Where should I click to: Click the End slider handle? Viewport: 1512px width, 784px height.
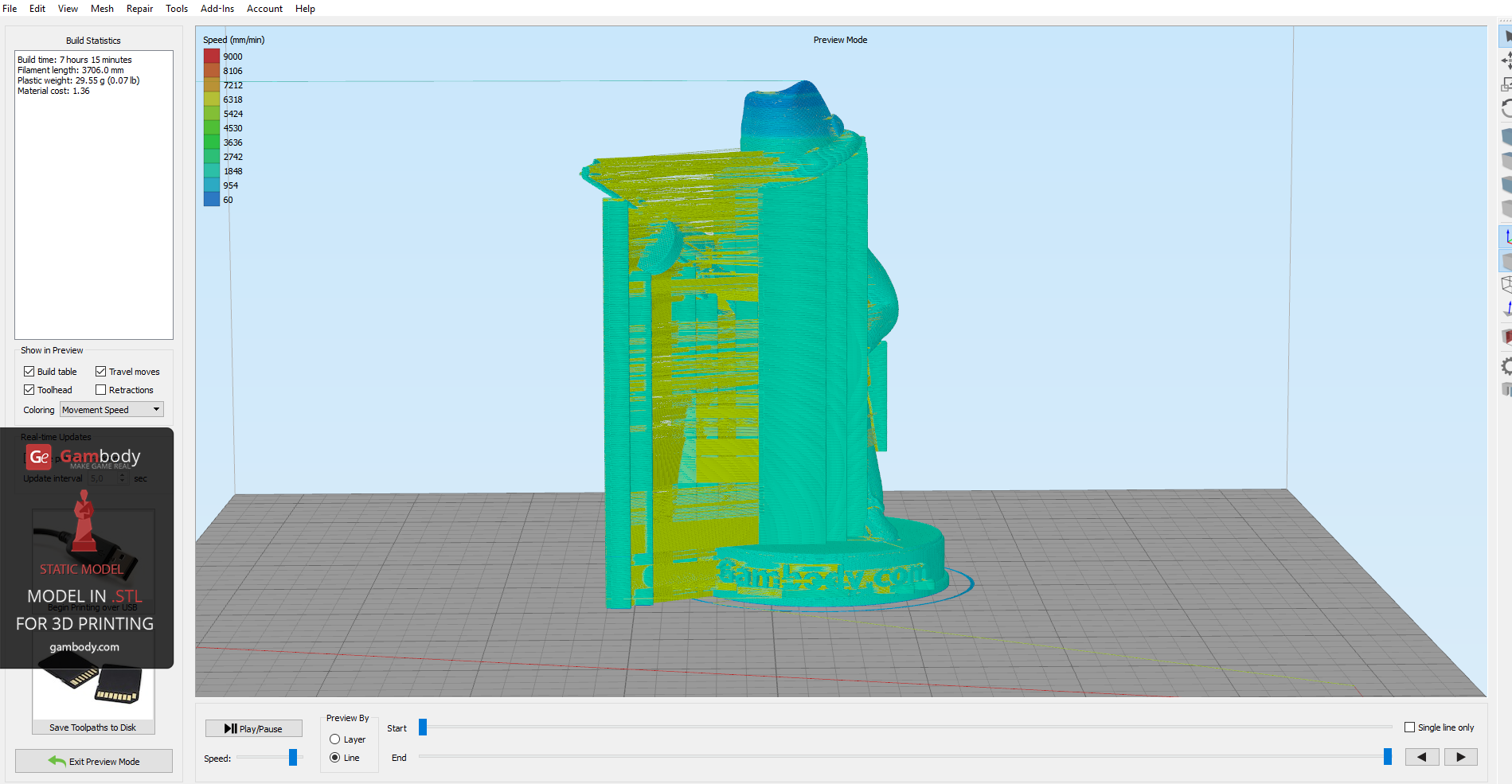coord(1388,757)
